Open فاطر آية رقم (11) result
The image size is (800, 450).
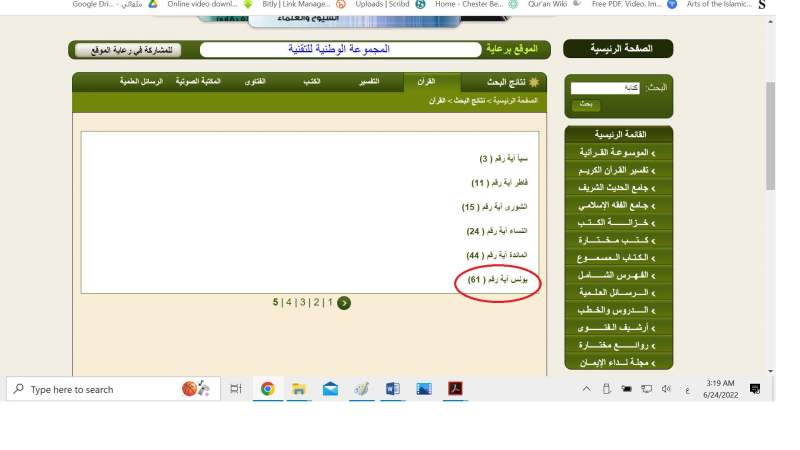click(x=499, y=183)
